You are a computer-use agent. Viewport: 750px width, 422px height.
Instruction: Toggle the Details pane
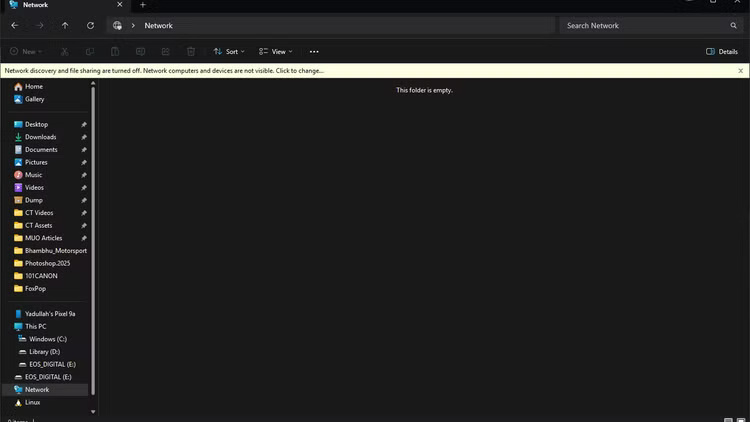(x=722, y=51)
